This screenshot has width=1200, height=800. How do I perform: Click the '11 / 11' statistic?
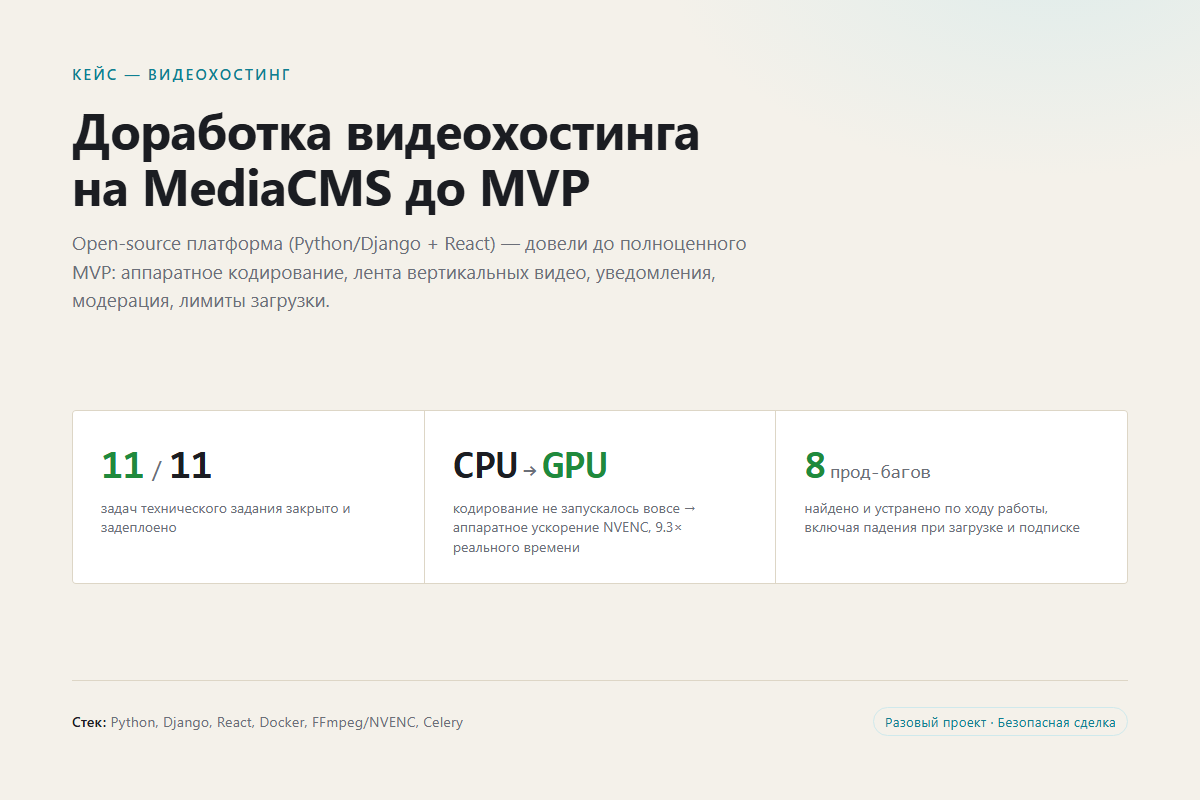157,466
